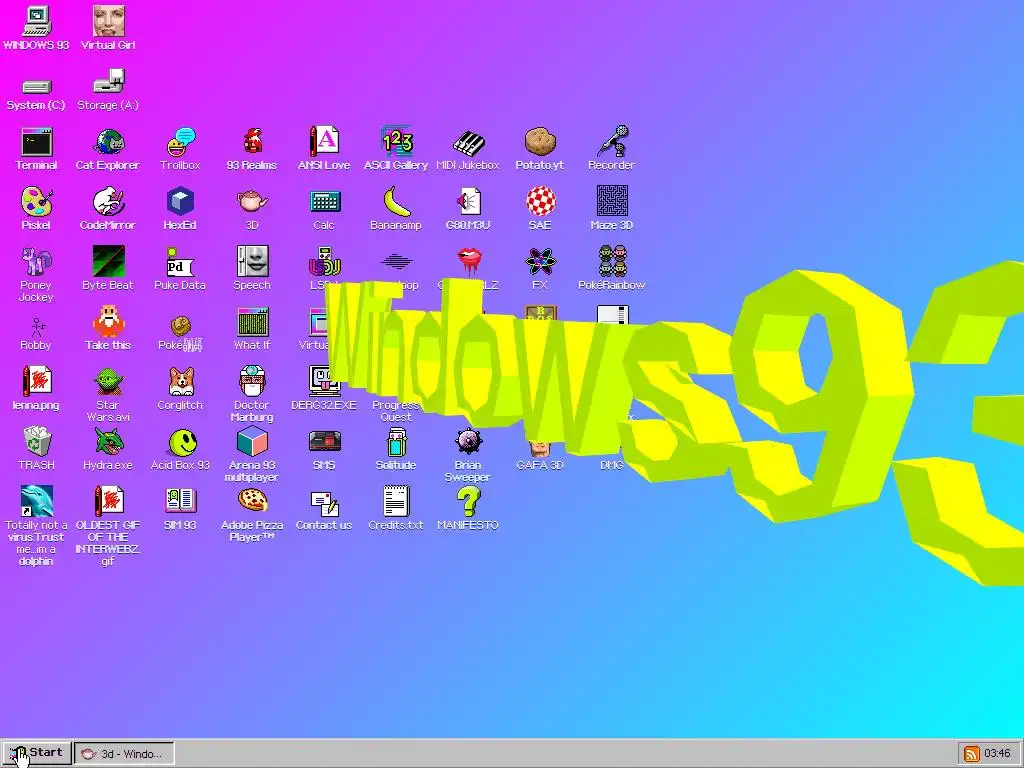Launch the SIM 93 book icon

pos(180,502)
